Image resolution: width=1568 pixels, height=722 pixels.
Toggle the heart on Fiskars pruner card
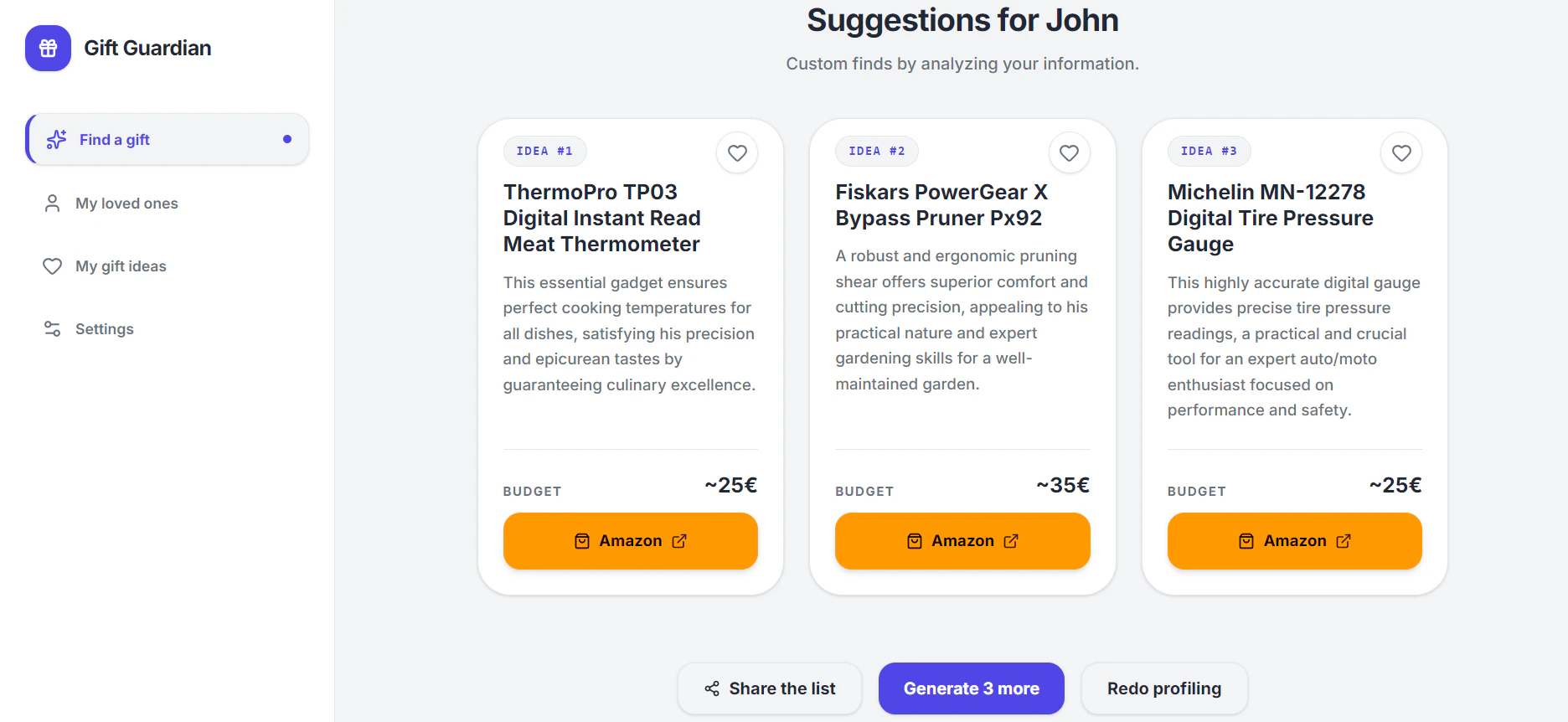point(1069,153)
